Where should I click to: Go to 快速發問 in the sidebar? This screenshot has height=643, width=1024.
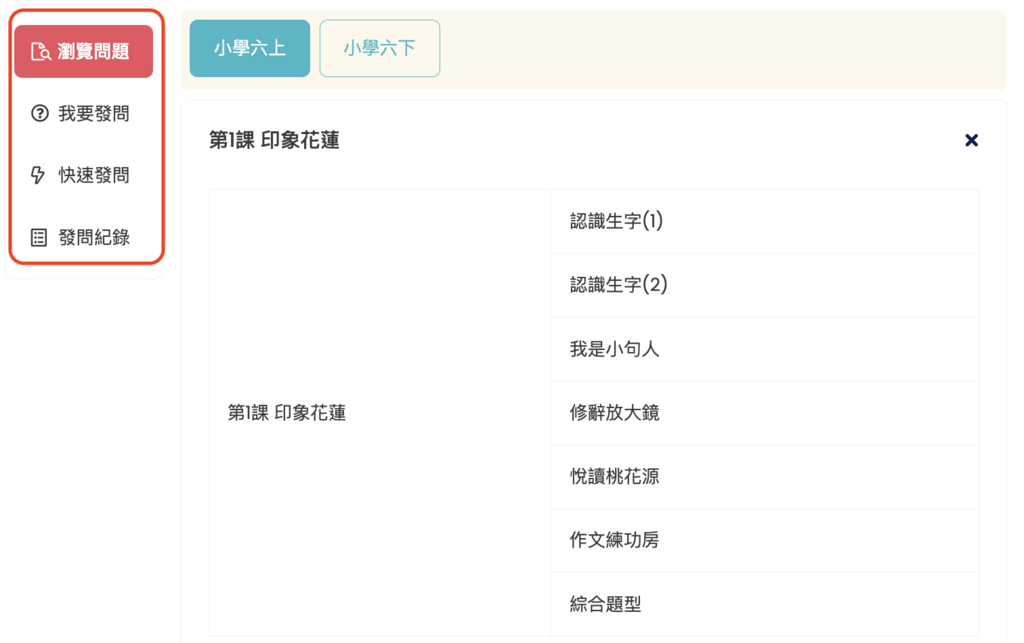(x=84, y=175)
